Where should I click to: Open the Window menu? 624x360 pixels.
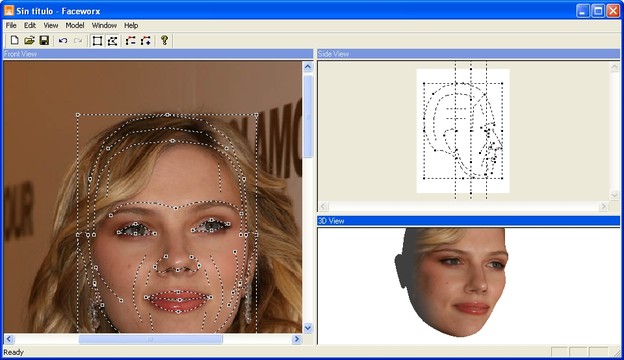pos(104,25)
